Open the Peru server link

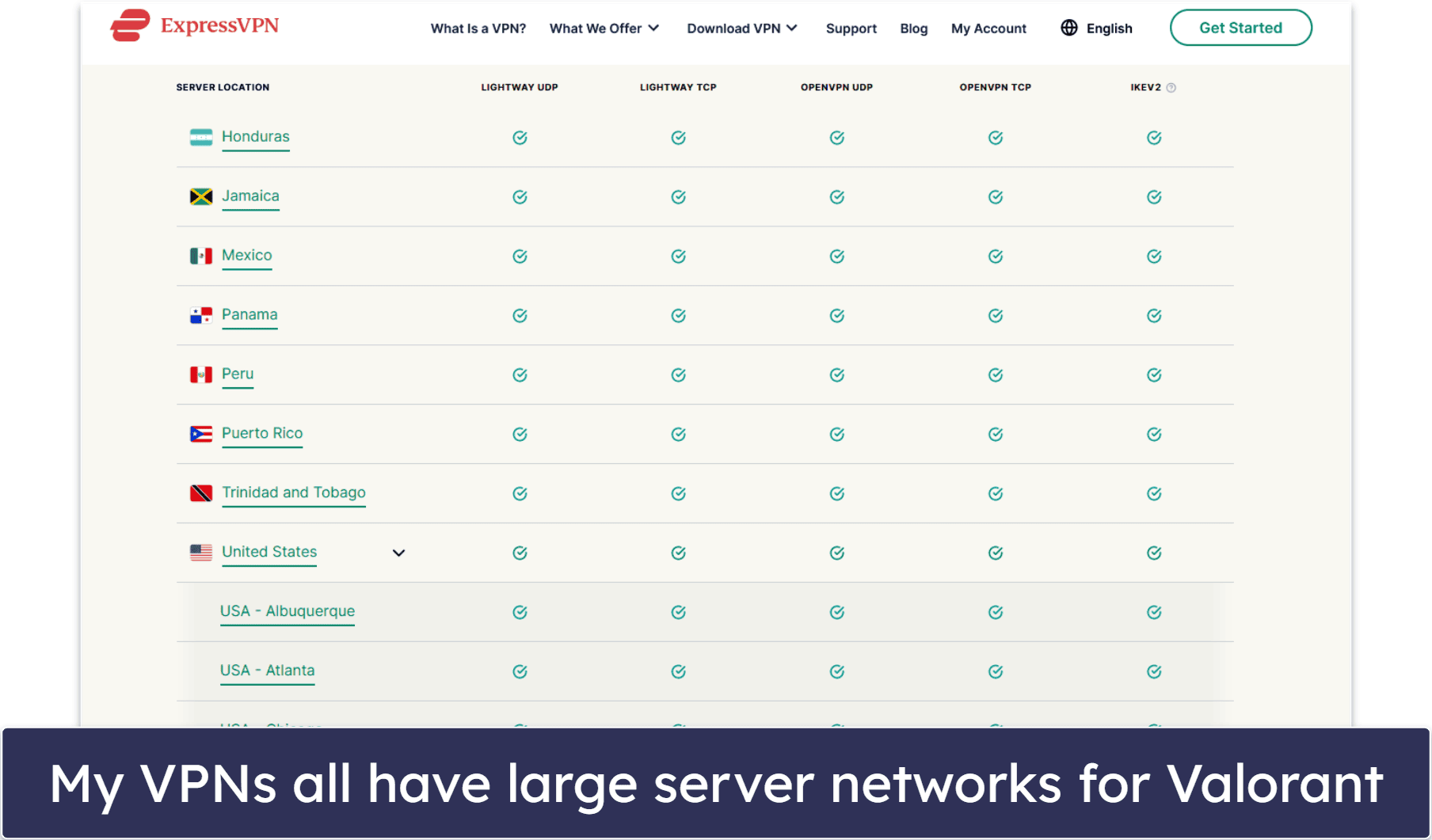[238, 374]
